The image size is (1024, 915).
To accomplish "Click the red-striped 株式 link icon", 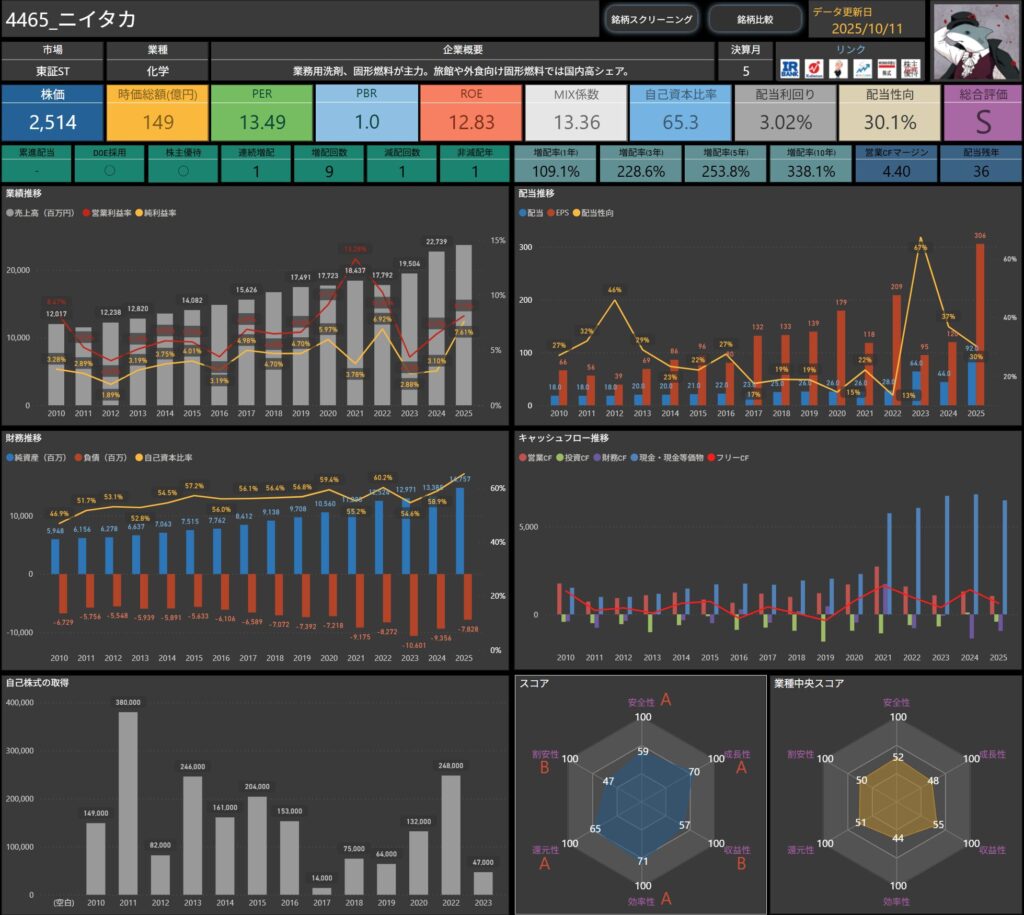I will coord(886,68).
